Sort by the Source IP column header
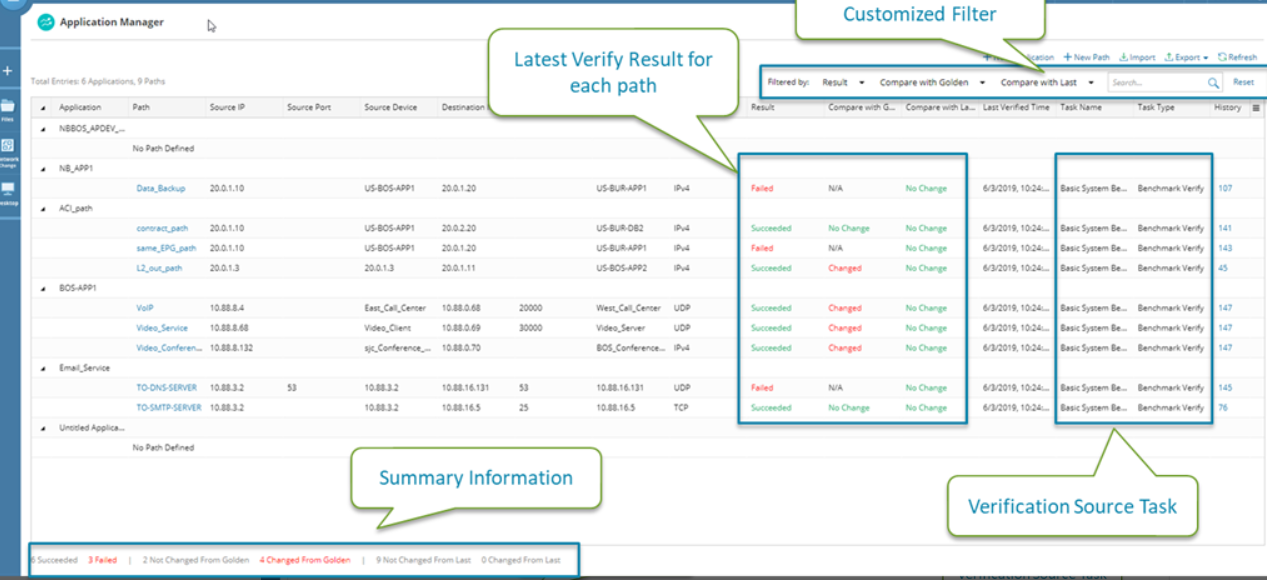 pyautogui.click(x=227, y=107)
